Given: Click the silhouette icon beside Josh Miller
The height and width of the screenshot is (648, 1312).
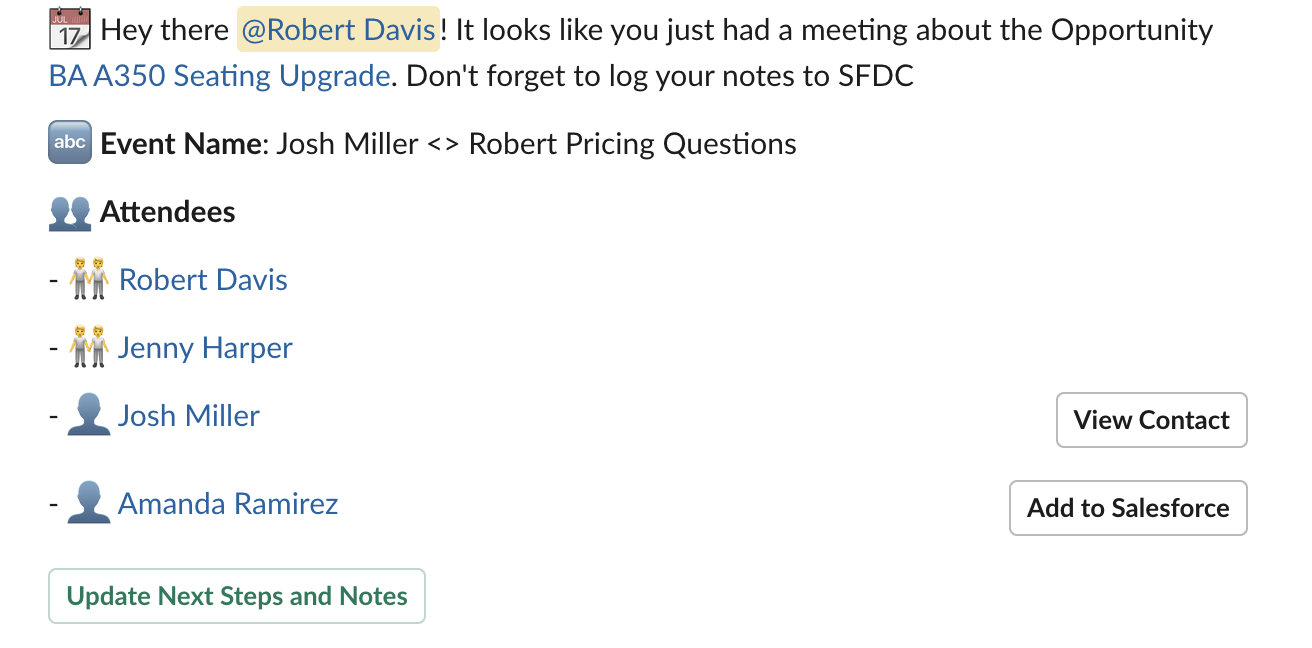Looking at the screenshot, I should point(89,416).
